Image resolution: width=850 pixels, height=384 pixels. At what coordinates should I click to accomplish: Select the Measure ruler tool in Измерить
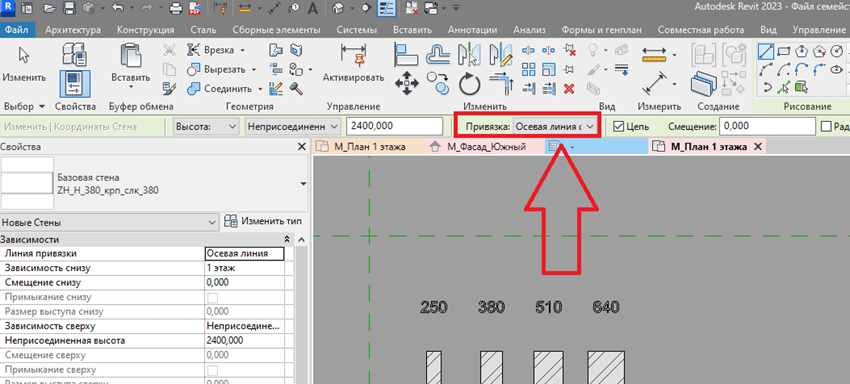654,55
